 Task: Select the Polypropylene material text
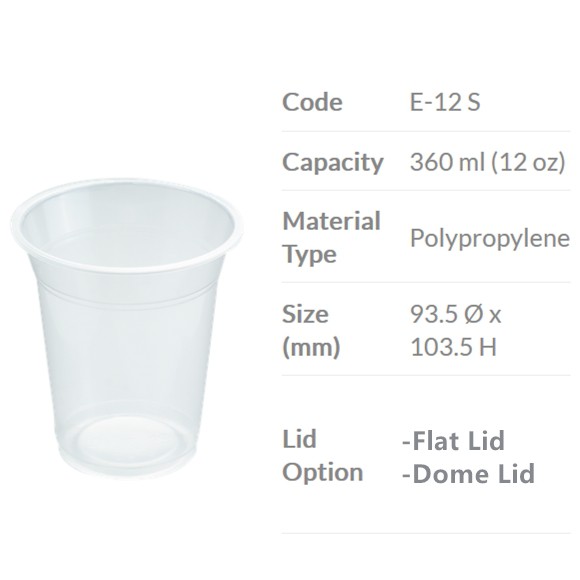(490, 239)
